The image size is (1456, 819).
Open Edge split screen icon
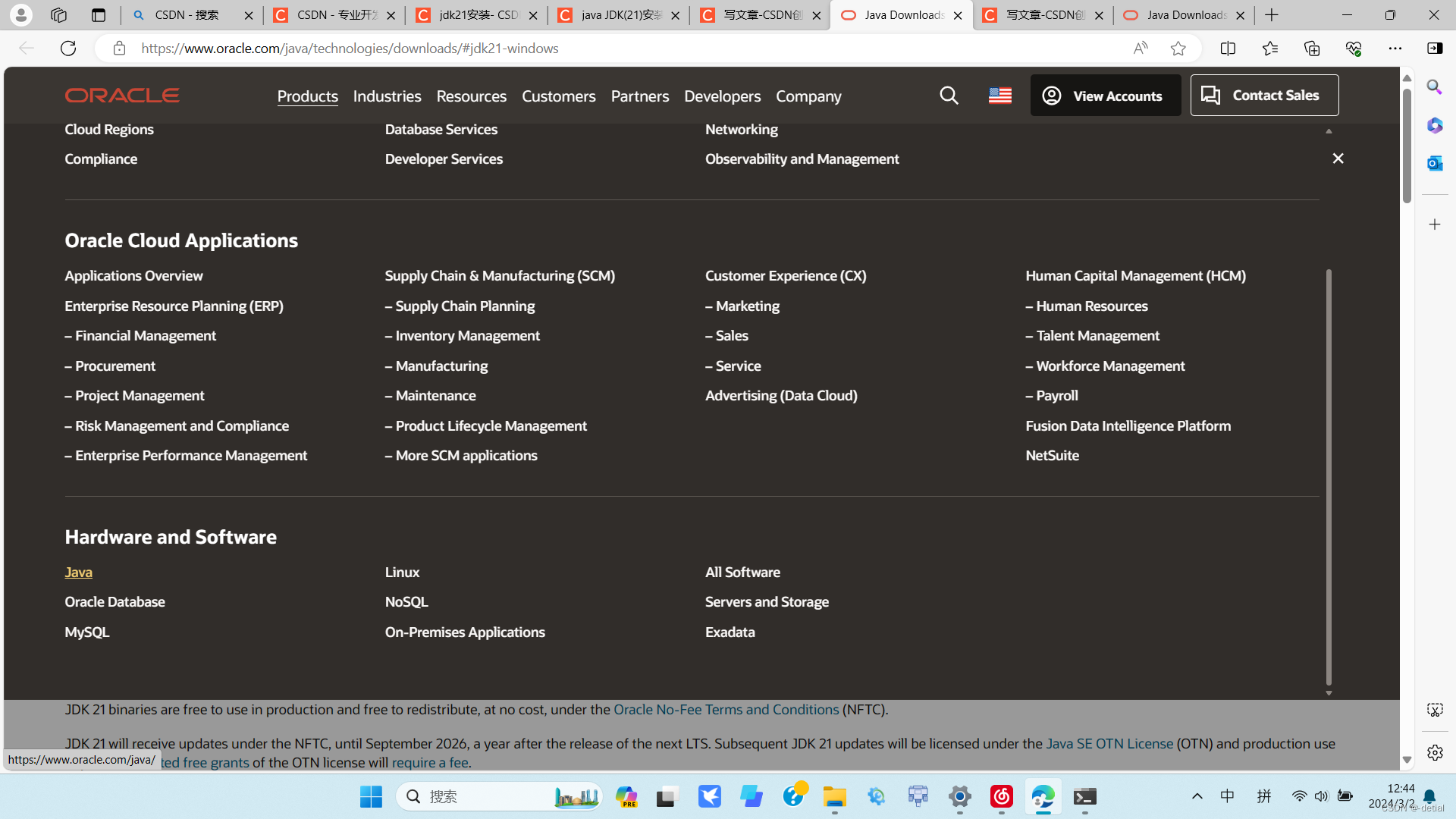click(1228, 48)
